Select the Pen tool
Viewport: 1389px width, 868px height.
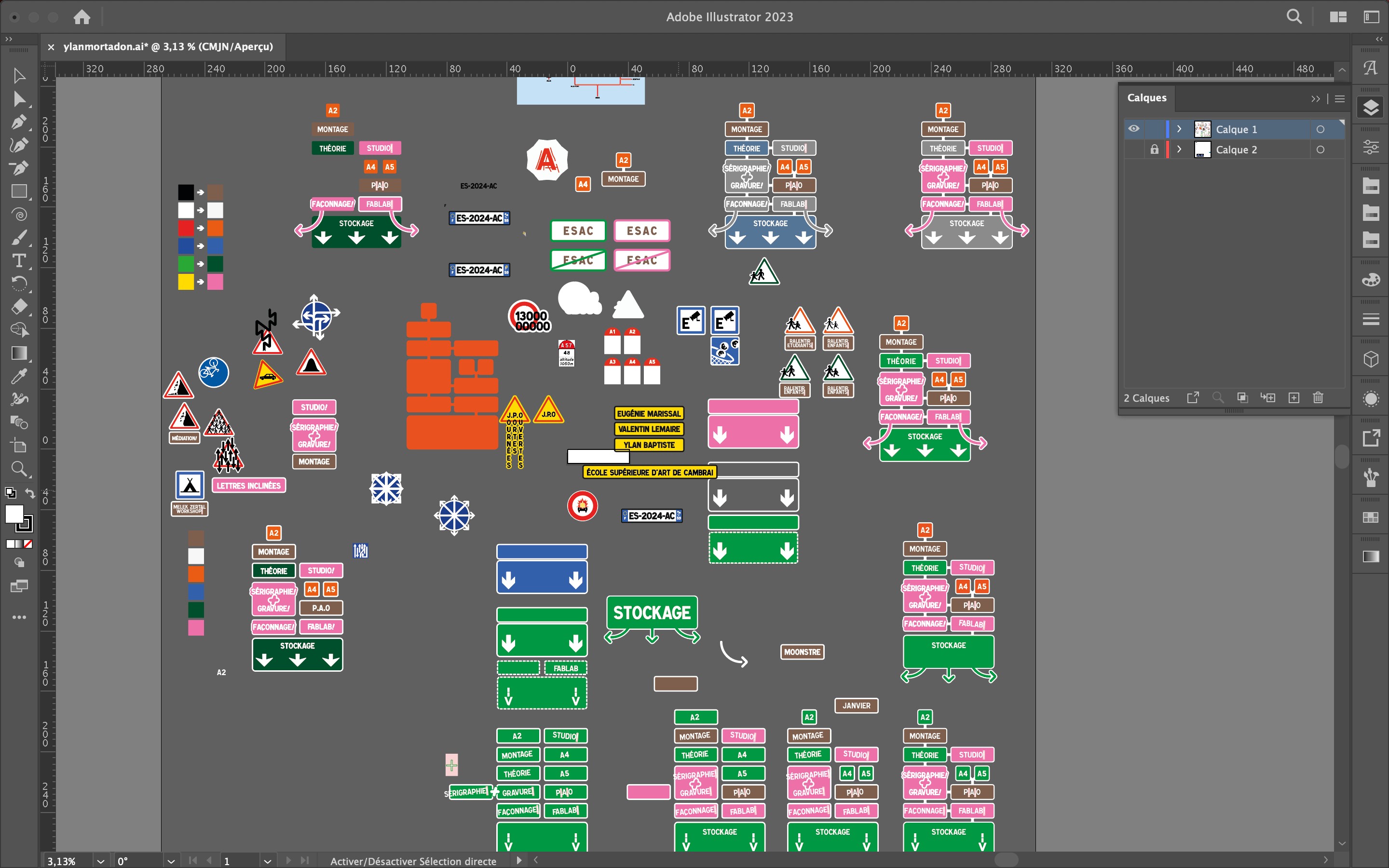pos(18,122)
